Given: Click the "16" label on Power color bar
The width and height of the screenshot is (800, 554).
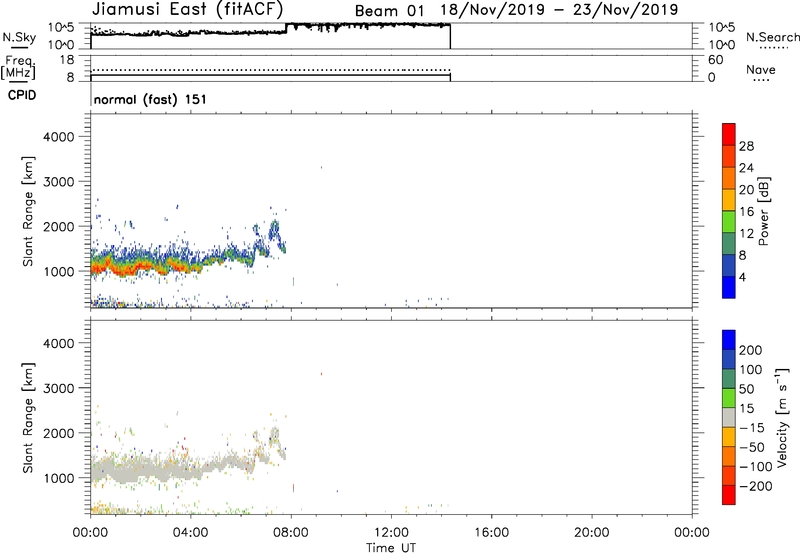Looking at the screenshot, I should [746, 211].
